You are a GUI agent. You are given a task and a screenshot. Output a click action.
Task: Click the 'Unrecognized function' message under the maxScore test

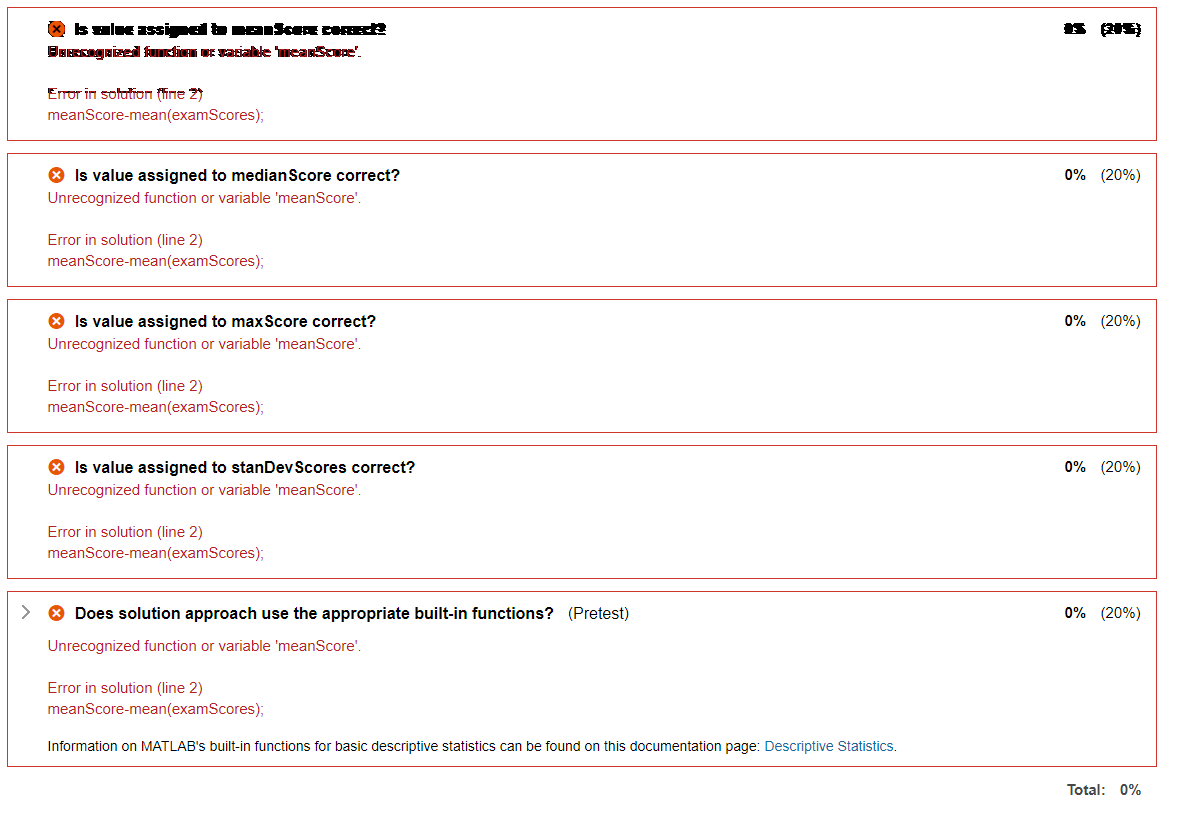(x=204, y=344)
